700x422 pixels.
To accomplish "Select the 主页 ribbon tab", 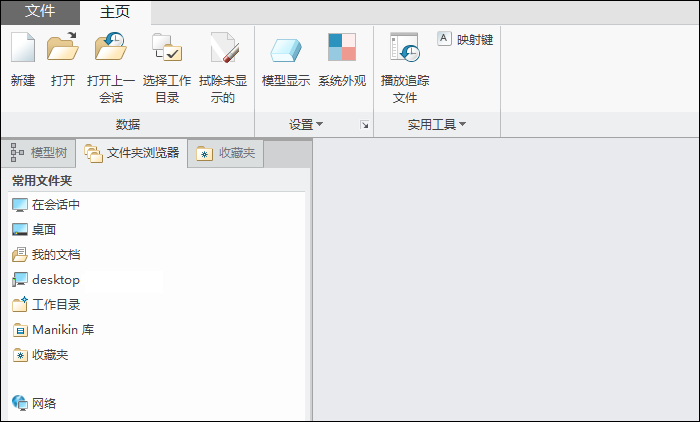I will (115, 12).
